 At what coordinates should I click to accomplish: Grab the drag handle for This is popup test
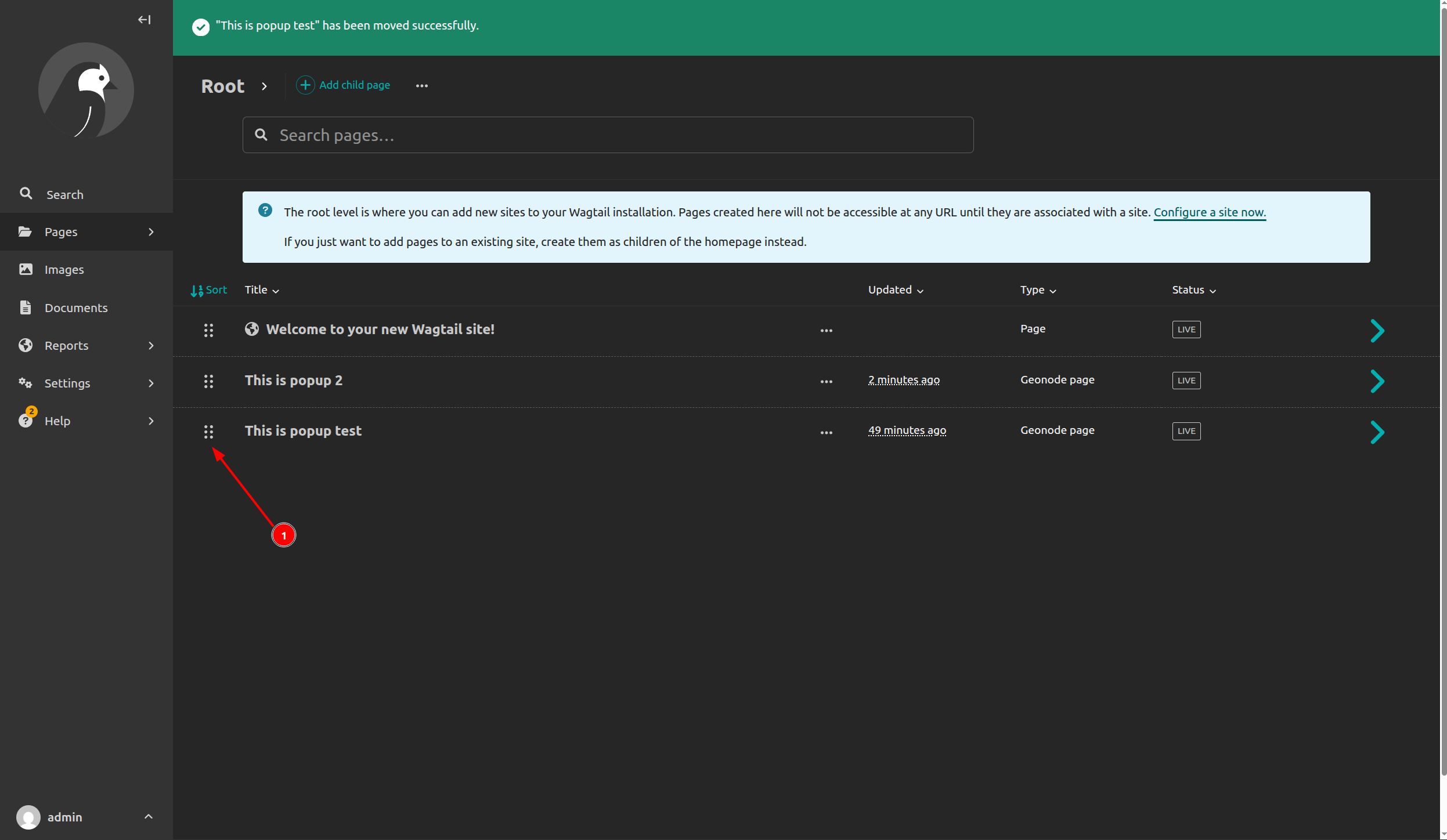(208, 432)
